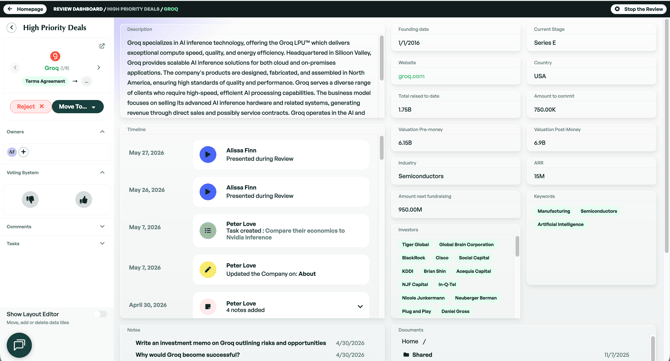Go back from High Priority Deals
Screen dimensions: 670x361
pos(12,27)
